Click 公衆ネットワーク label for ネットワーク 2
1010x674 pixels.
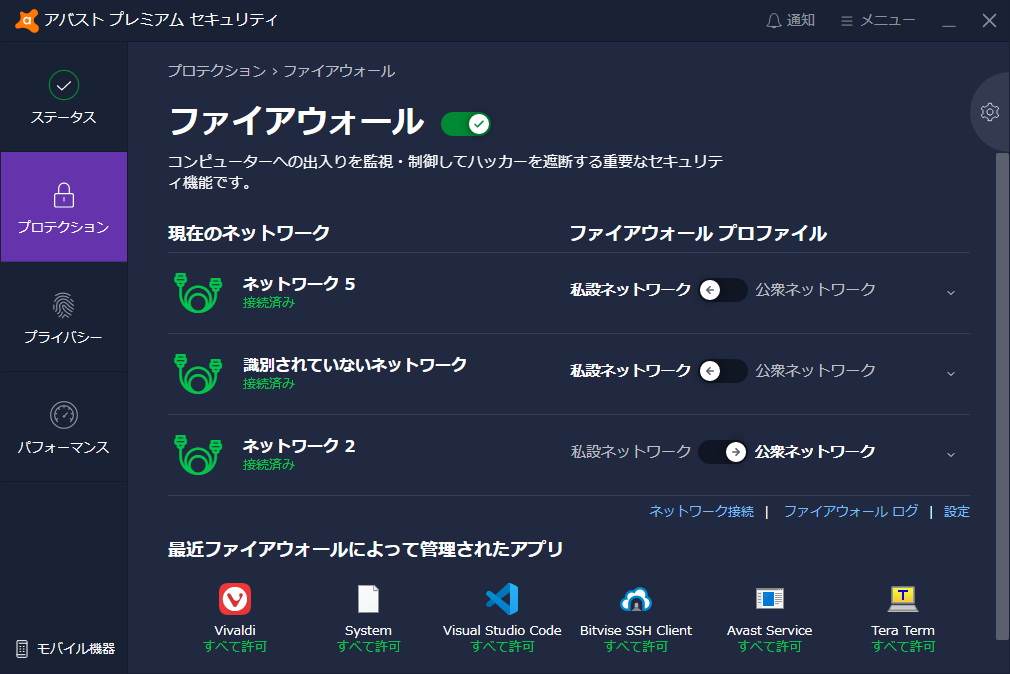tap(815, 452)
